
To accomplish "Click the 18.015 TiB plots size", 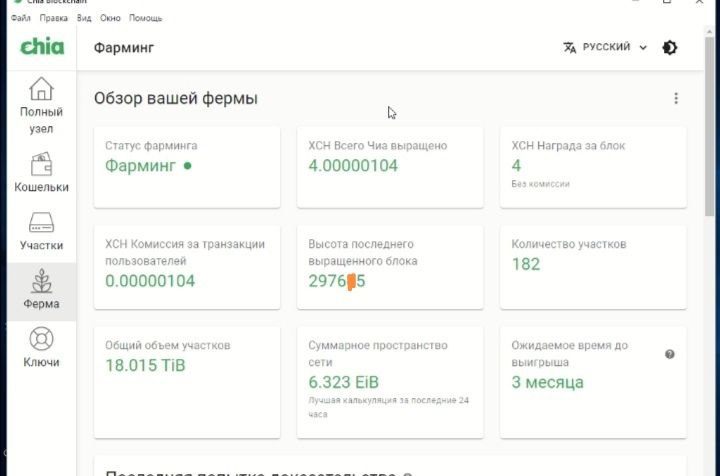I will point(145,365).
